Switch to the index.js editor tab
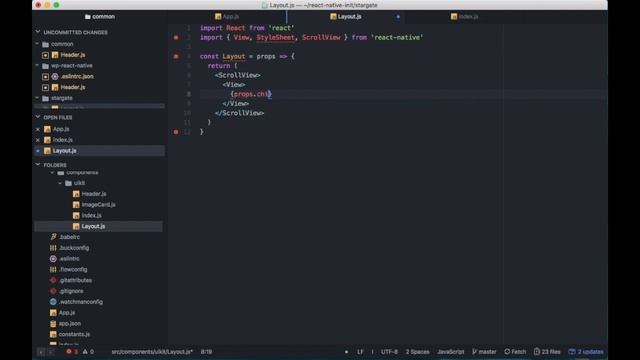Viewport: 640px width, 360px height. (x=464, y=17)
